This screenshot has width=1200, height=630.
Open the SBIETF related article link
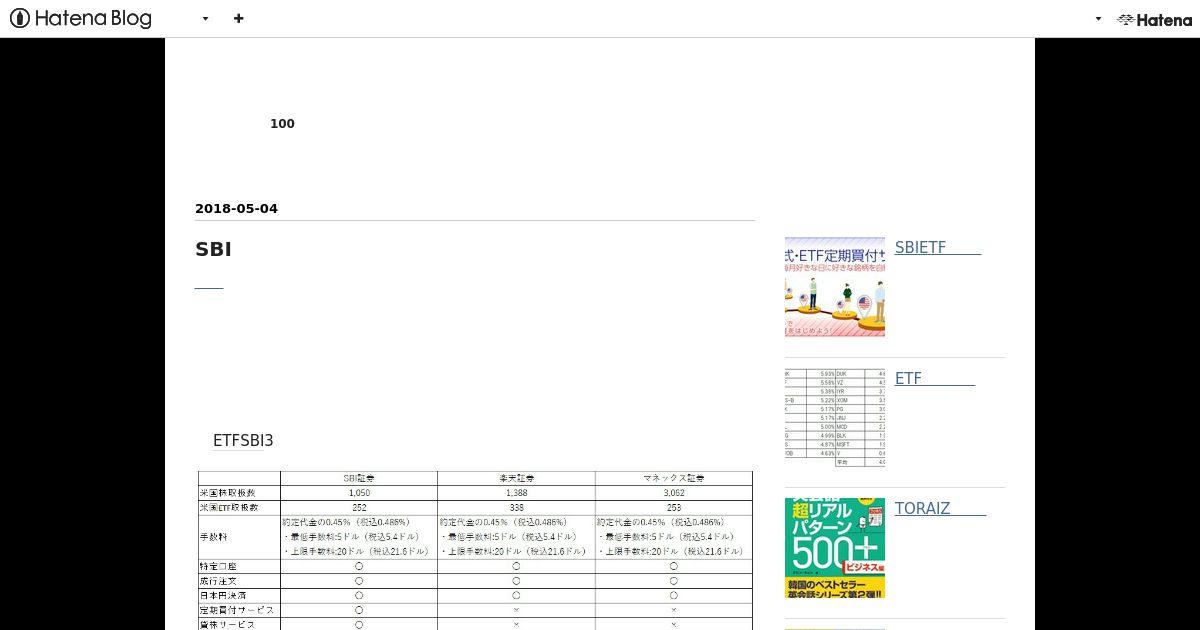pos(938,248)
